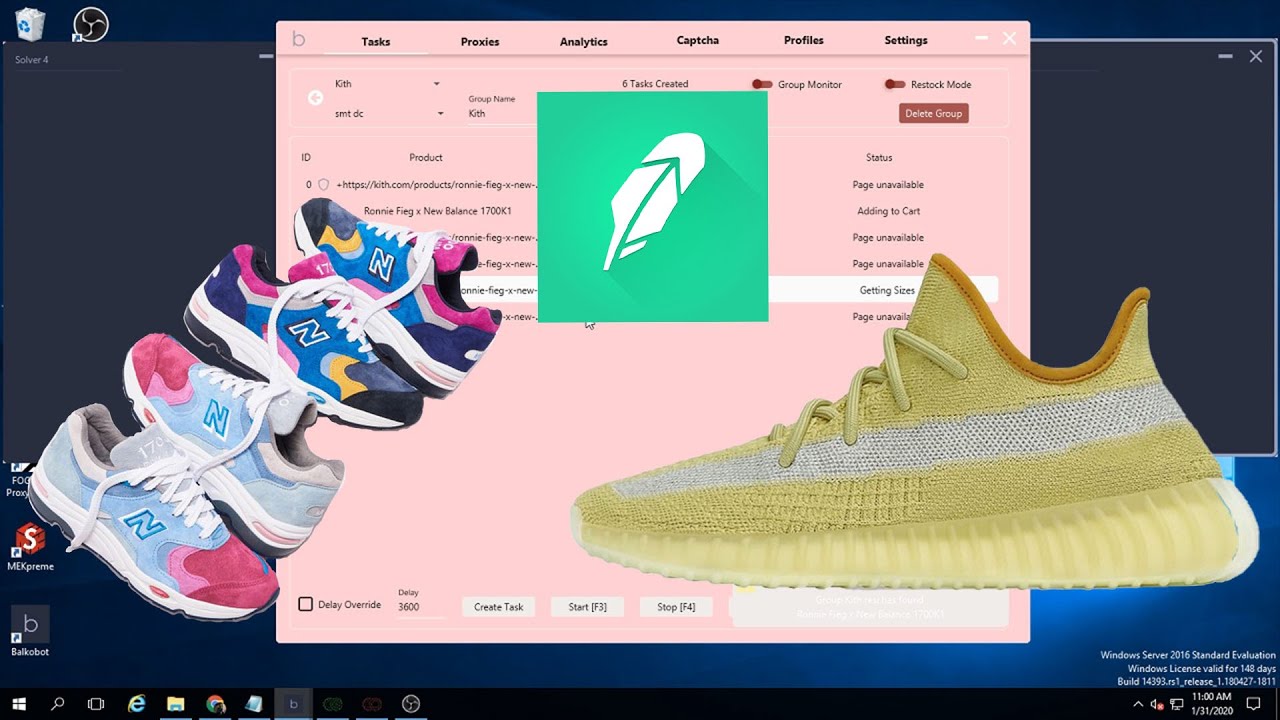Image resolution: width=1280 pixels, height=720 pixels.
Task: Click the Start [F3] button
Action: (x=587, y=607)
